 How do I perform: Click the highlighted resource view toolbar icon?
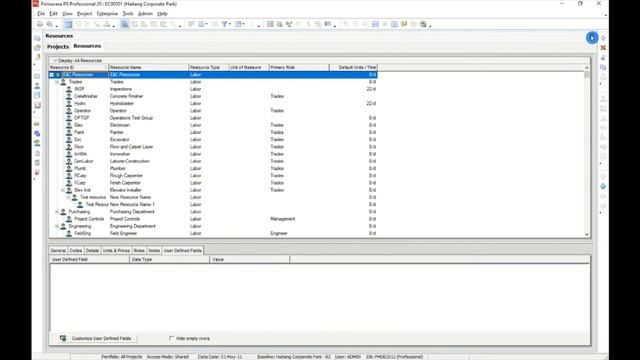[125, 24]
